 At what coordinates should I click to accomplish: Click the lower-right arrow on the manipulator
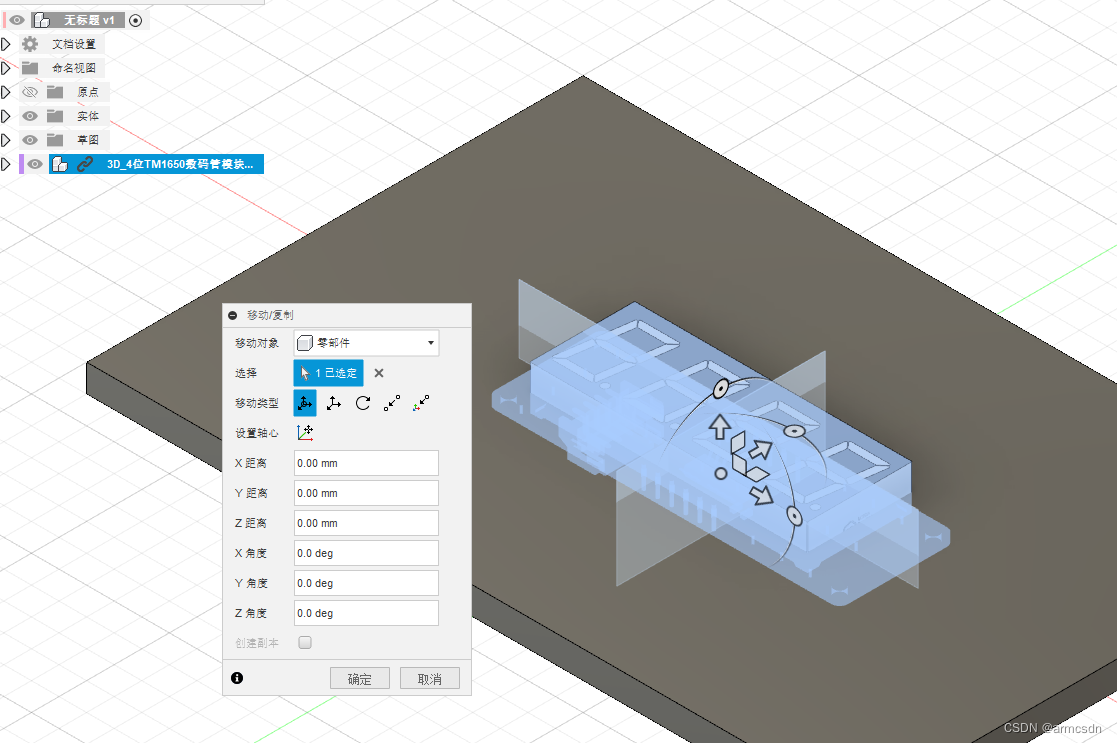(762, 494)
